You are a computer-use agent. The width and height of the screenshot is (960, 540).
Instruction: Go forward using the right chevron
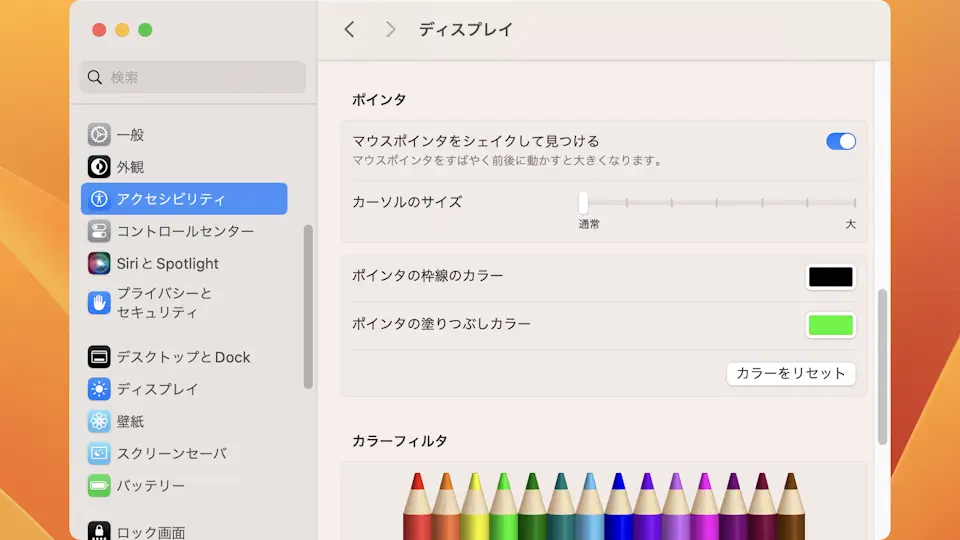[390, 30]
